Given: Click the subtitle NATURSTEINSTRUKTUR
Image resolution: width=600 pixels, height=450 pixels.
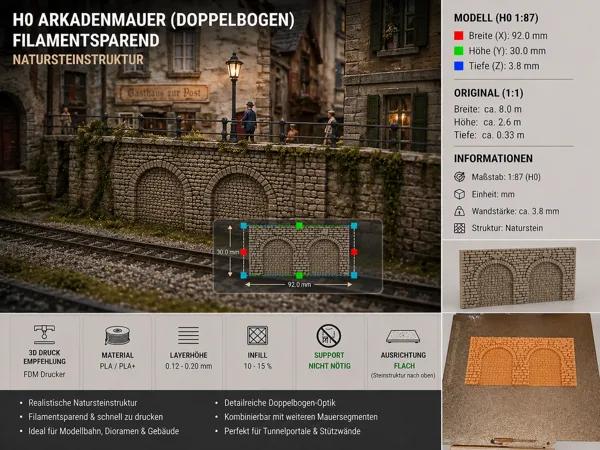Looking at the screenshot, I should [78, 60].
